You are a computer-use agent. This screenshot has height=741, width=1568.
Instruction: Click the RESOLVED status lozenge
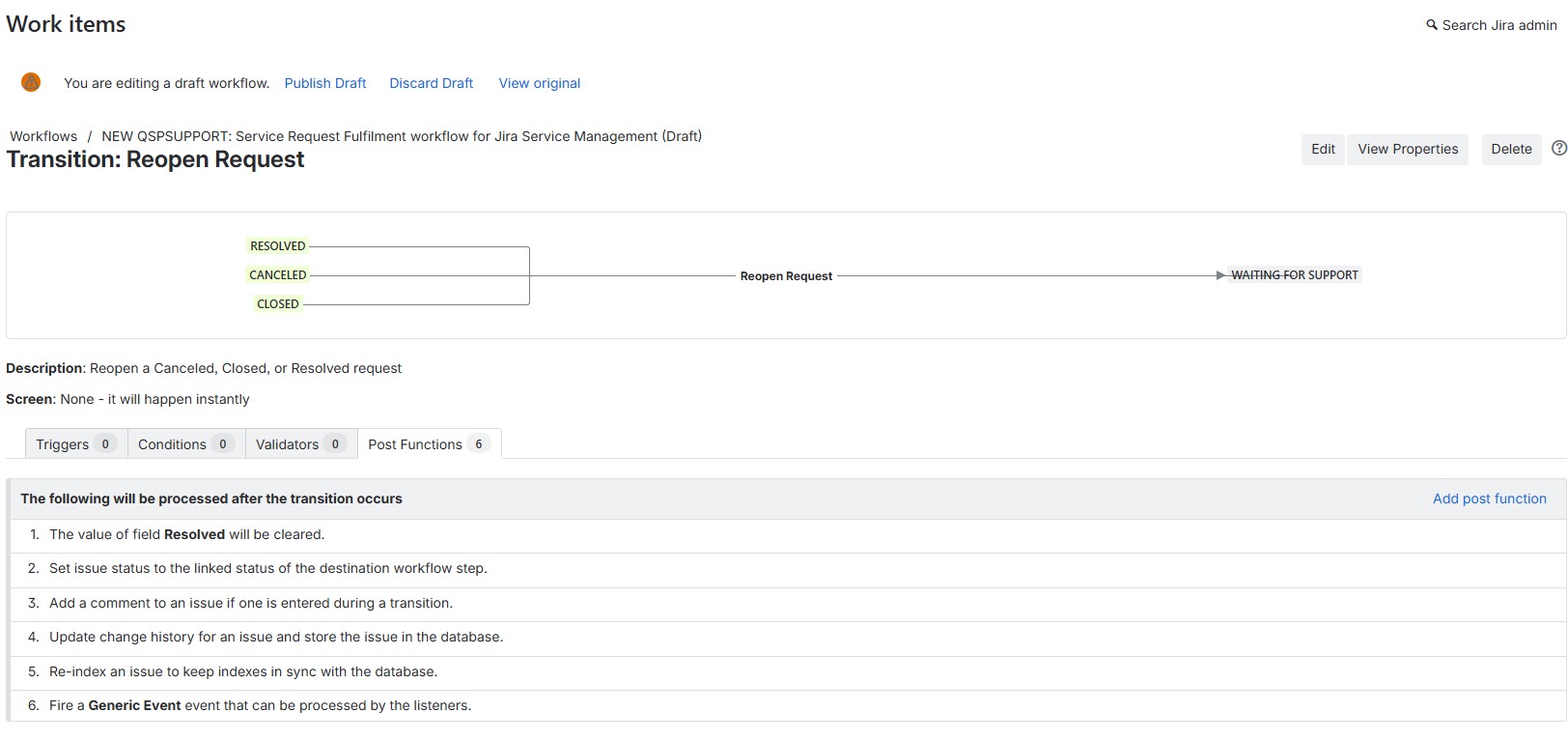(278, 246)
